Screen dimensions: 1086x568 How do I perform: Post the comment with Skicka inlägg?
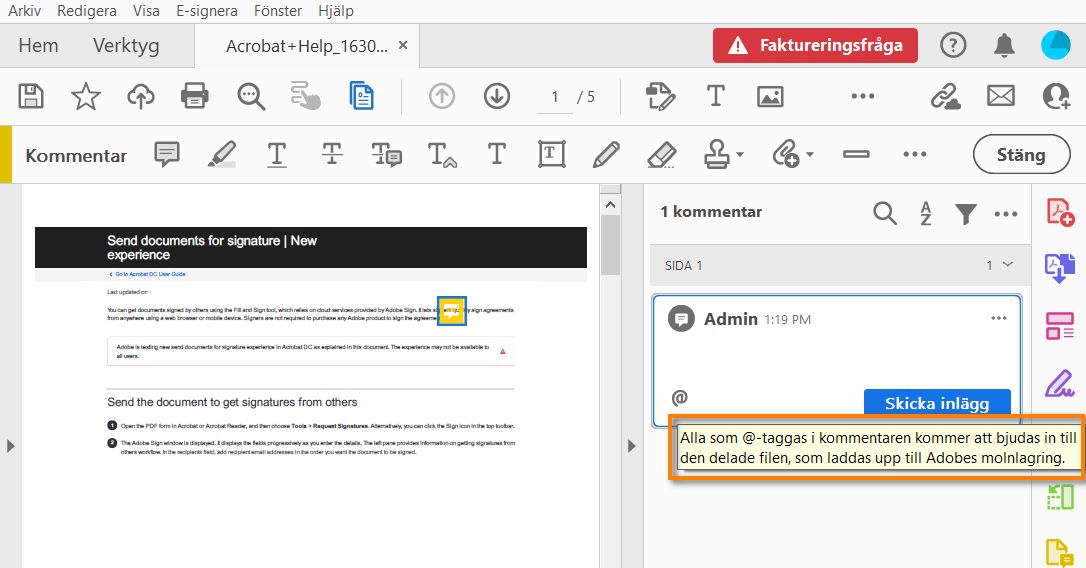(x=937, y=402)
